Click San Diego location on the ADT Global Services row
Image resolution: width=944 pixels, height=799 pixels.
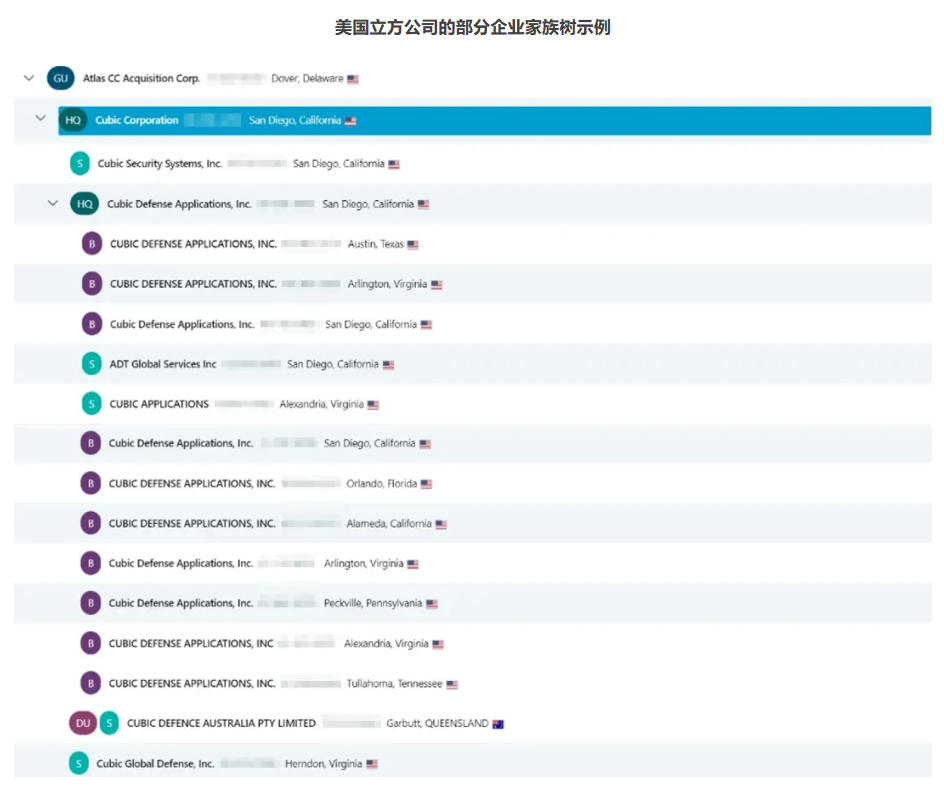click(x=333, y=364)
